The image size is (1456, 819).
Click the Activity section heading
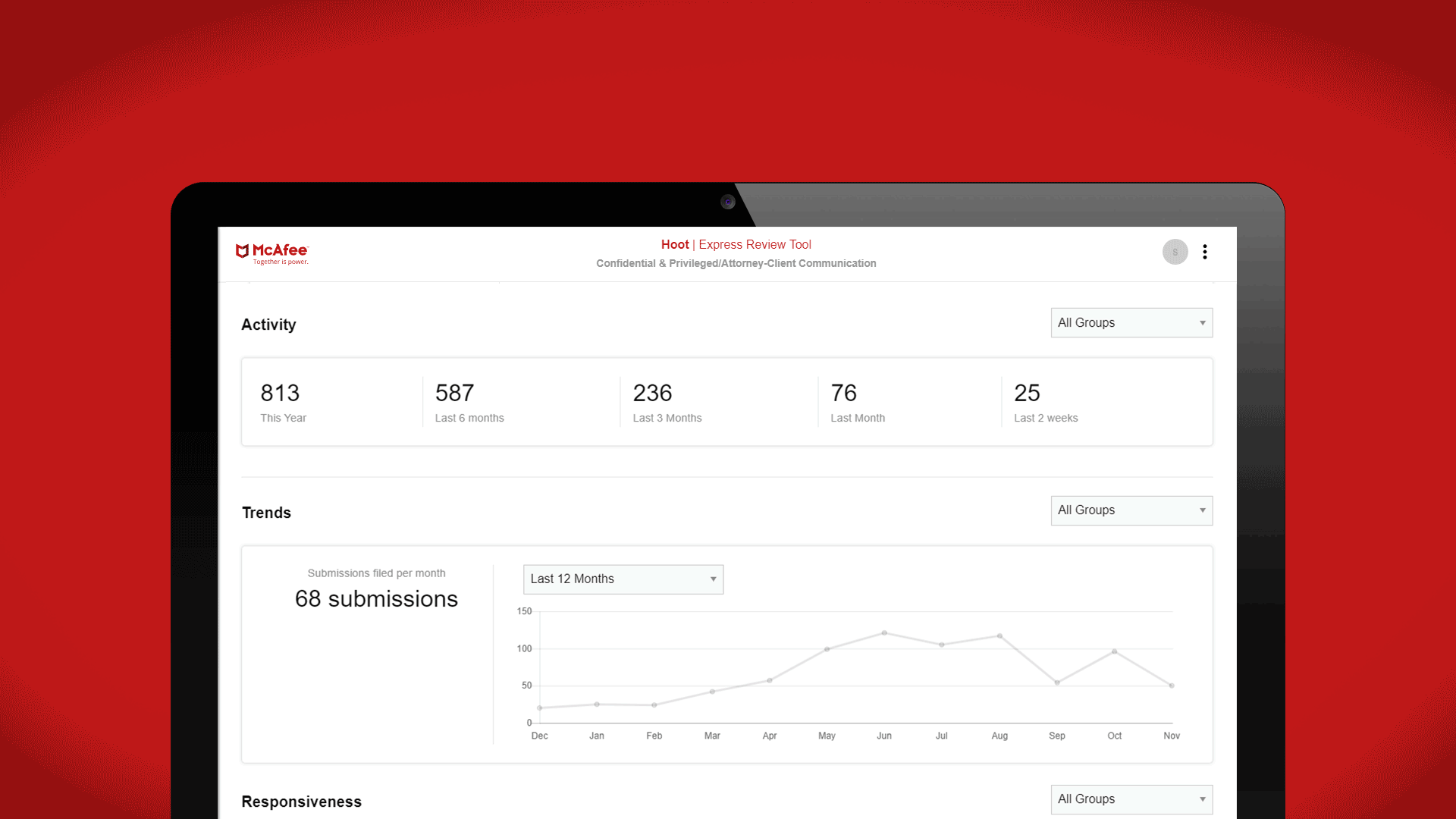coord(268,325)
